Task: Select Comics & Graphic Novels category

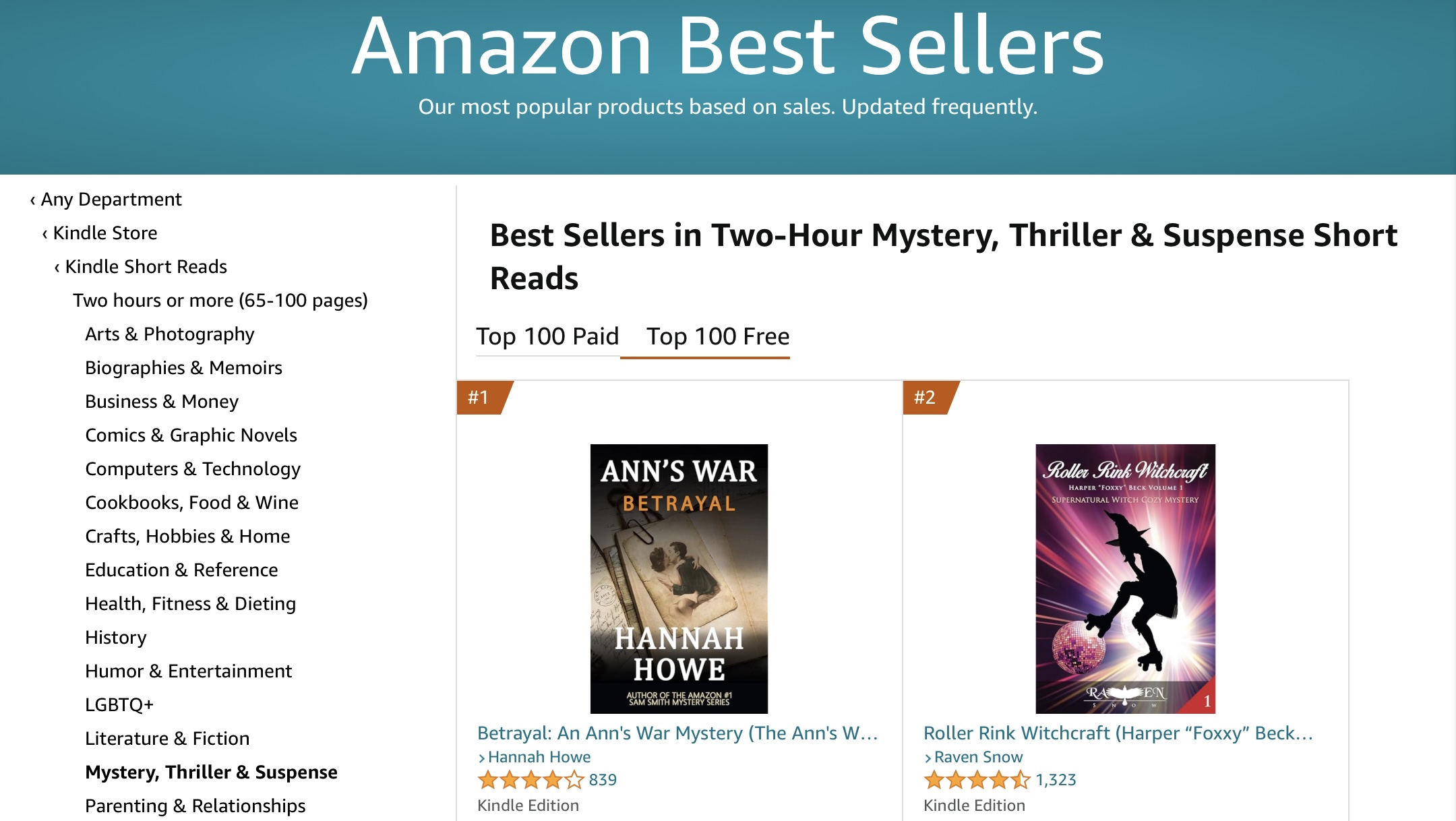Action: [191, 435]
